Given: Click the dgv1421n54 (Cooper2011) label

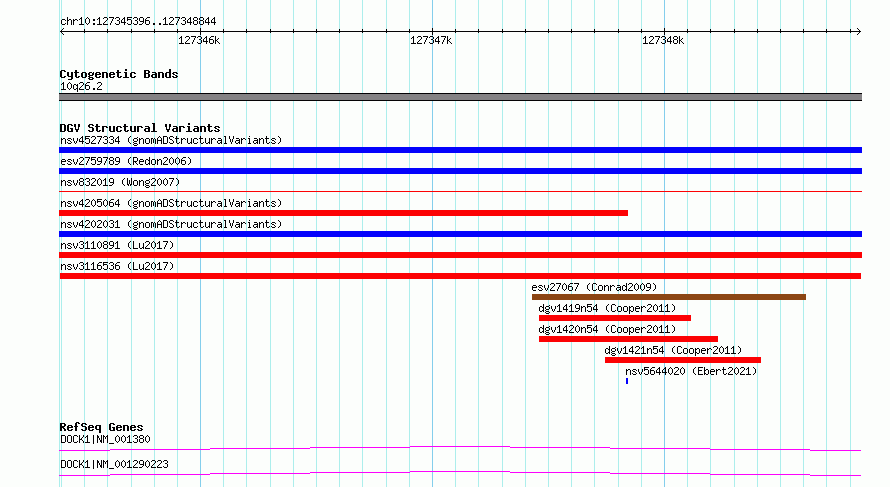Looking at the screenshot, I should point(673,350).
